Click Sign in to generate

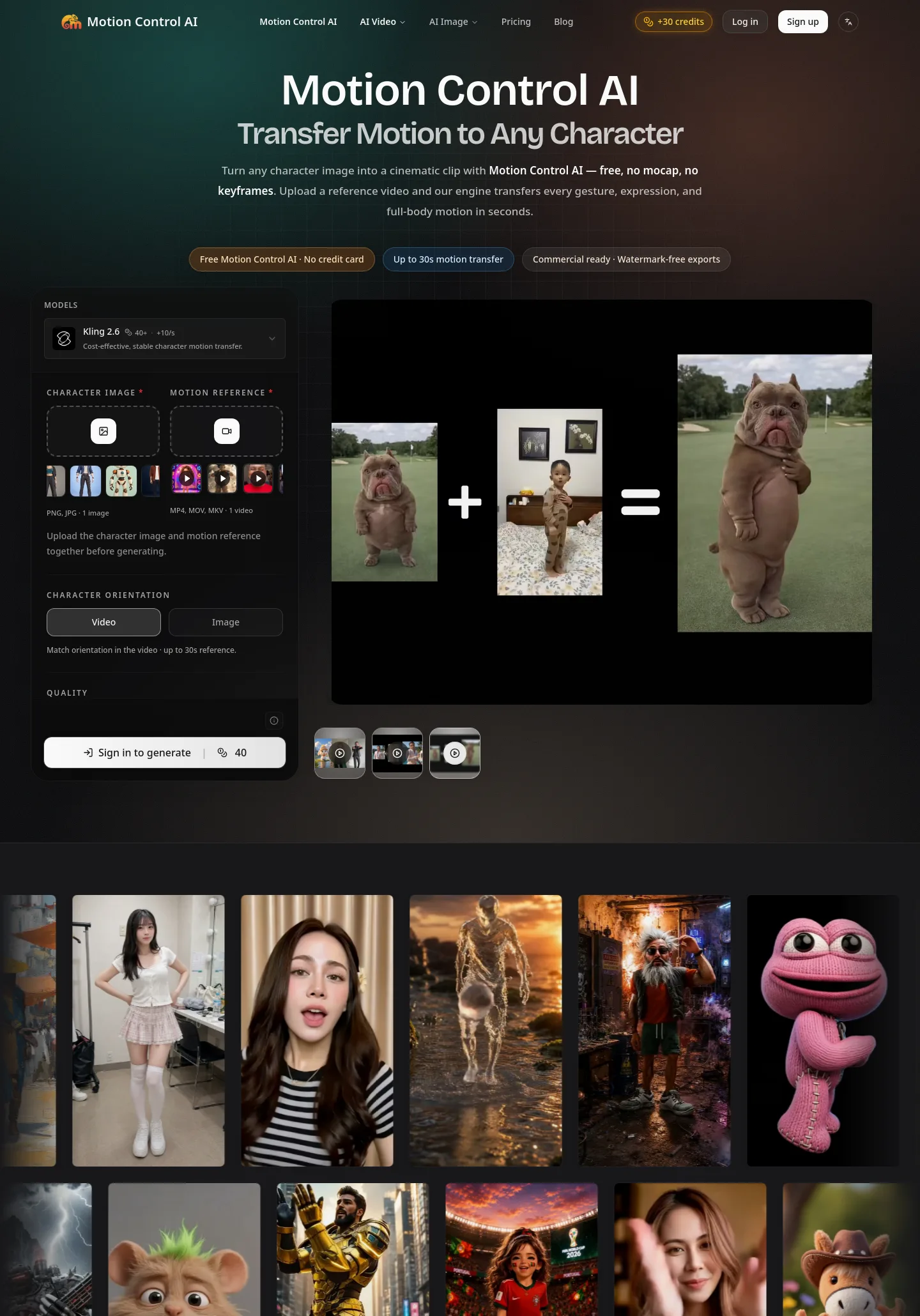[165, 753]
